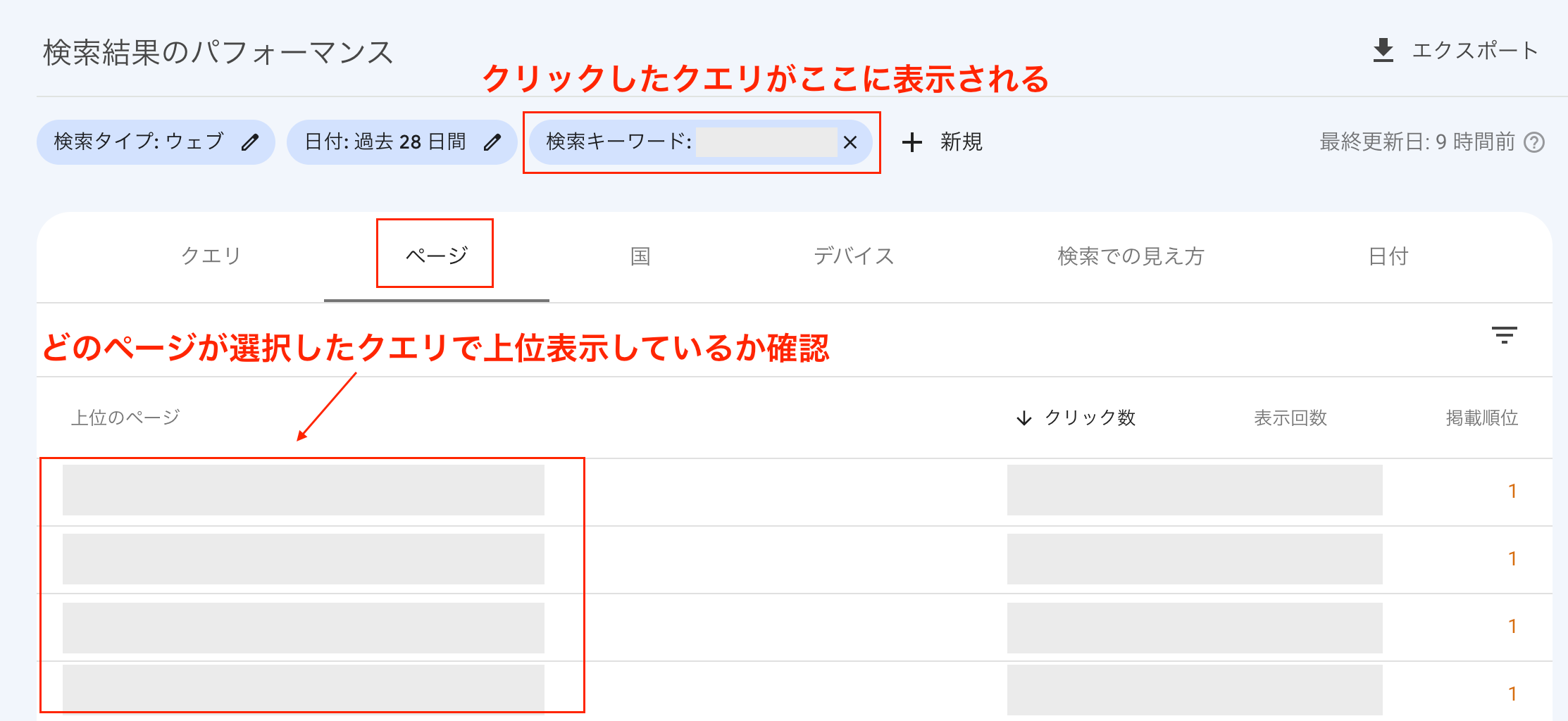The height and width of the screenshot is (721, 1568).
Task: Sort by 掲載順位 column header
Action: pos(1482,418)
